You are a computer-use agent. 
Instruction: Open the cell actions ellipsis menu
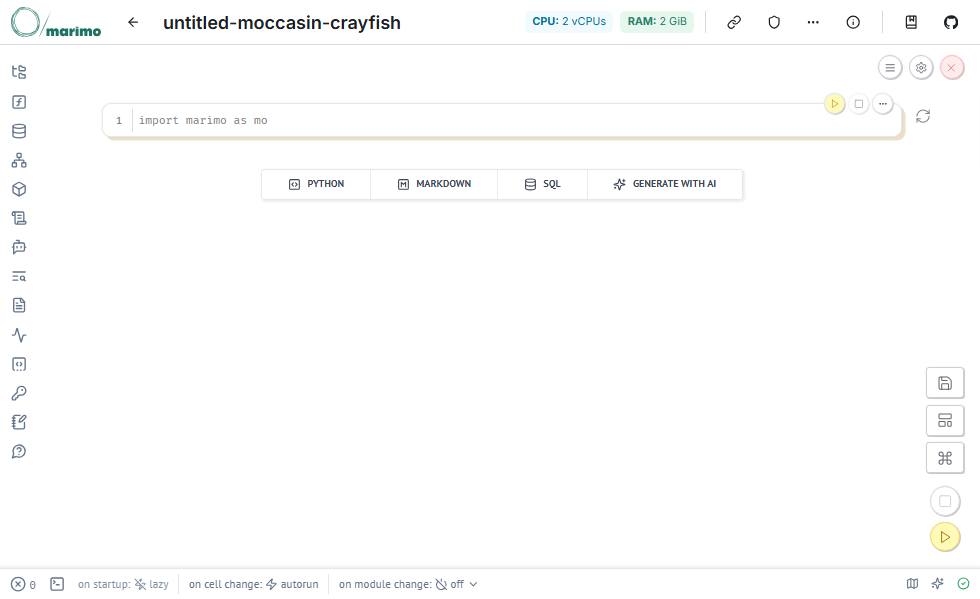[882, 104]
